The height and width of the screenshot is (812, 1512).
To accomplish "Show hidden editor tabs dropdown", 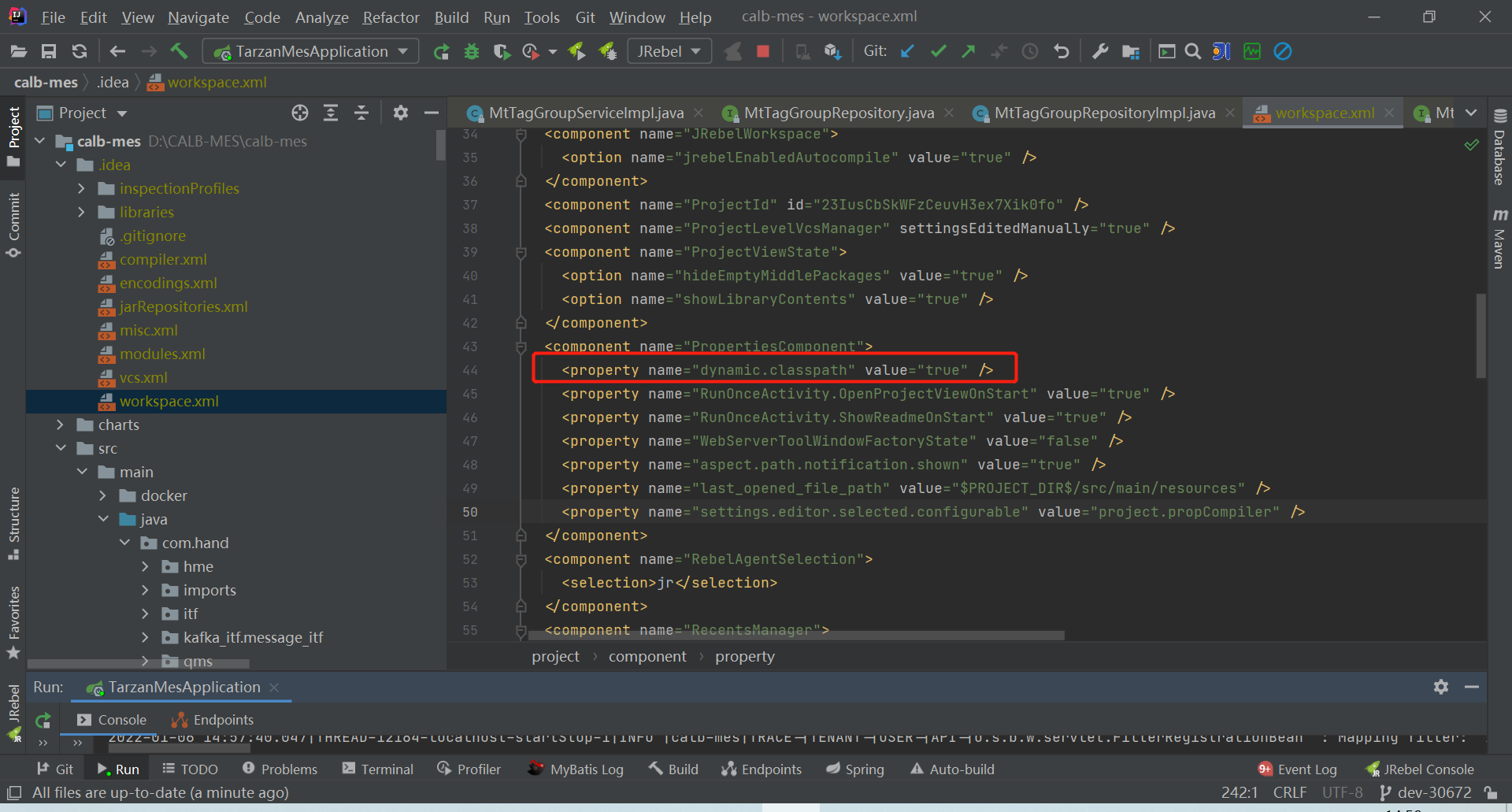I will point(1471,113).
